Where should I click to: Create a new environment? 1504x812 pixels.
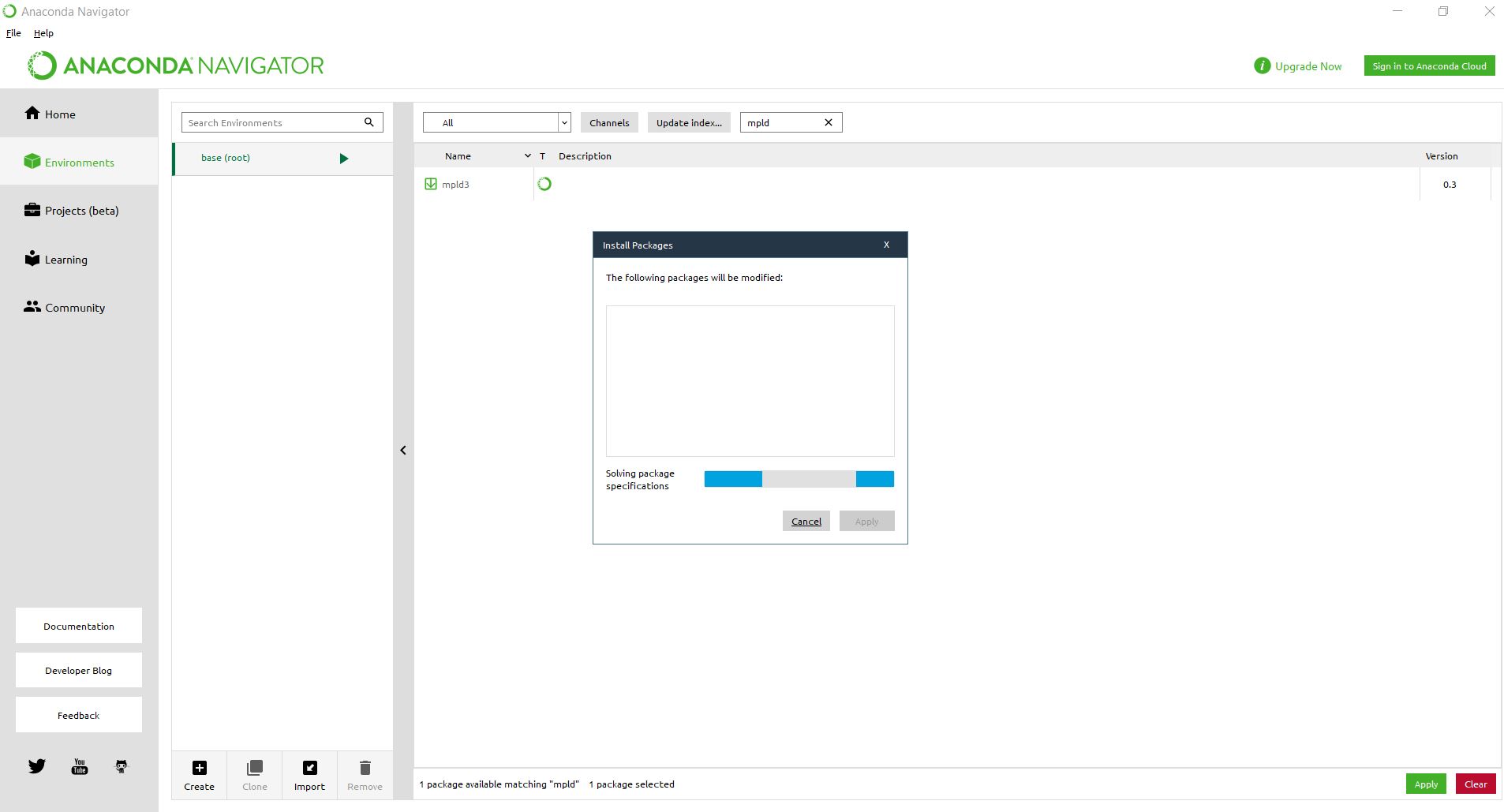(x=199, y=775)
